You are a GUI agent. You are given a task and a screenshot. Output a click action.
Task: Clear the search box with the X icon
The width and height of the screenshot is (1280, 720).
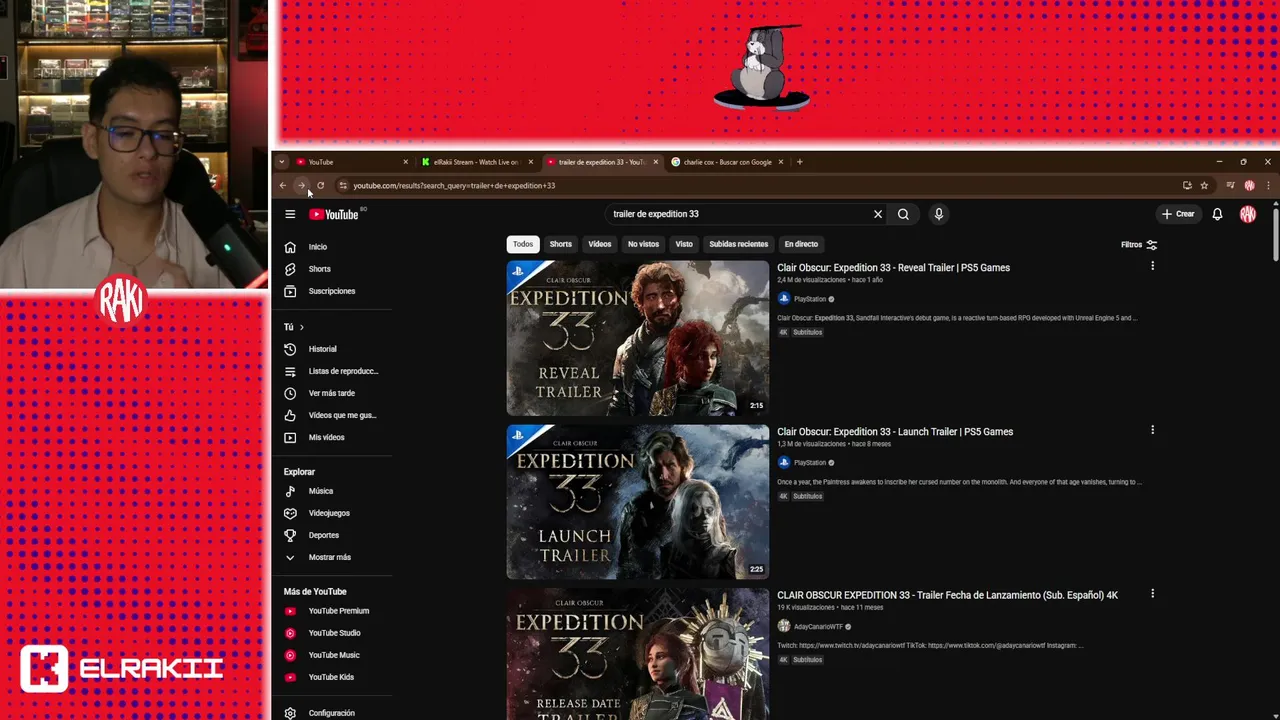[878, 214]
